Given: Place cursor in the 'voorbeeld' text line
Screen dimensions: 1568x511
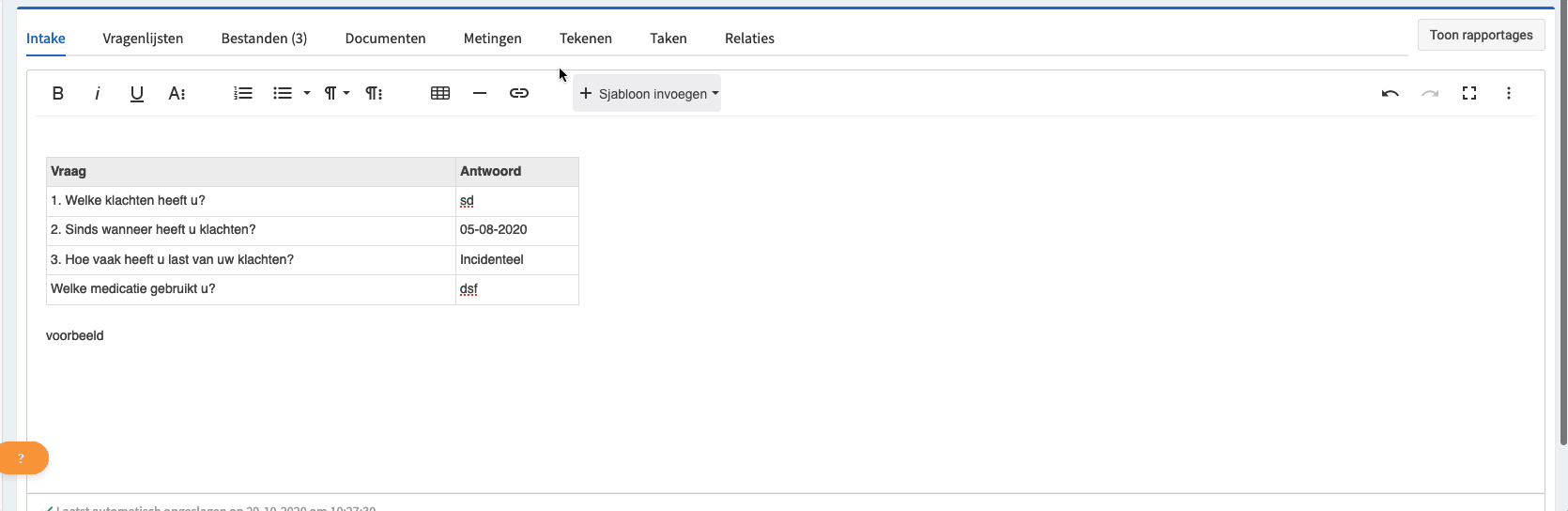Looking at the screenshot, I should click(x=75, y=335).
